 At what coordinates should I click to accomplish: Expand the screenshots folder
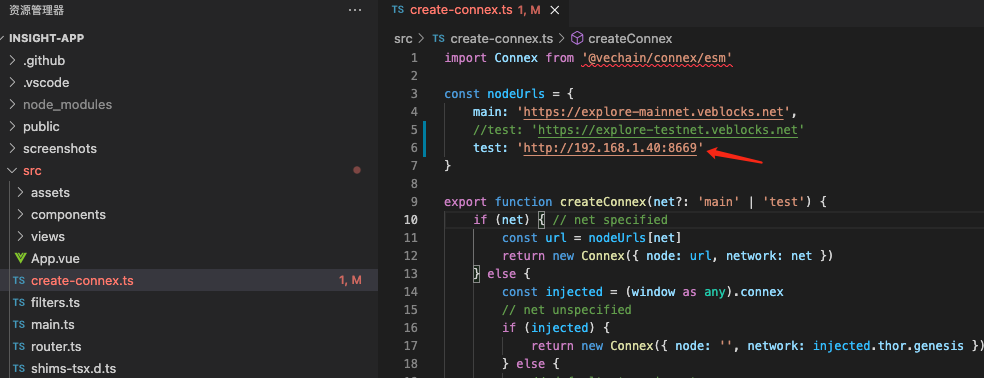tap(60, 149)
